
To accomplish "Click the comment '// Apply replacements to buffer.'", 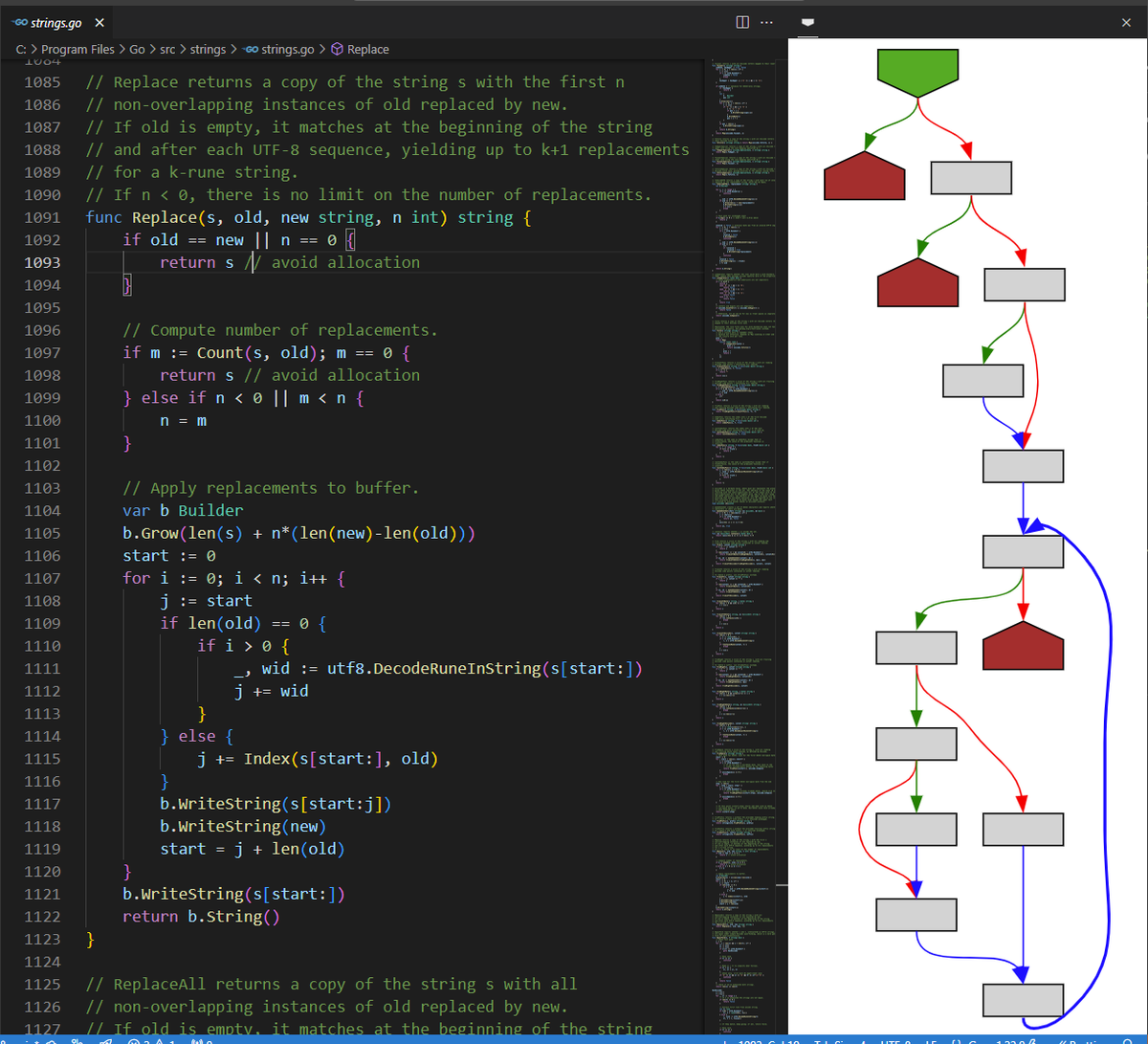I will [x=271, y=488].
